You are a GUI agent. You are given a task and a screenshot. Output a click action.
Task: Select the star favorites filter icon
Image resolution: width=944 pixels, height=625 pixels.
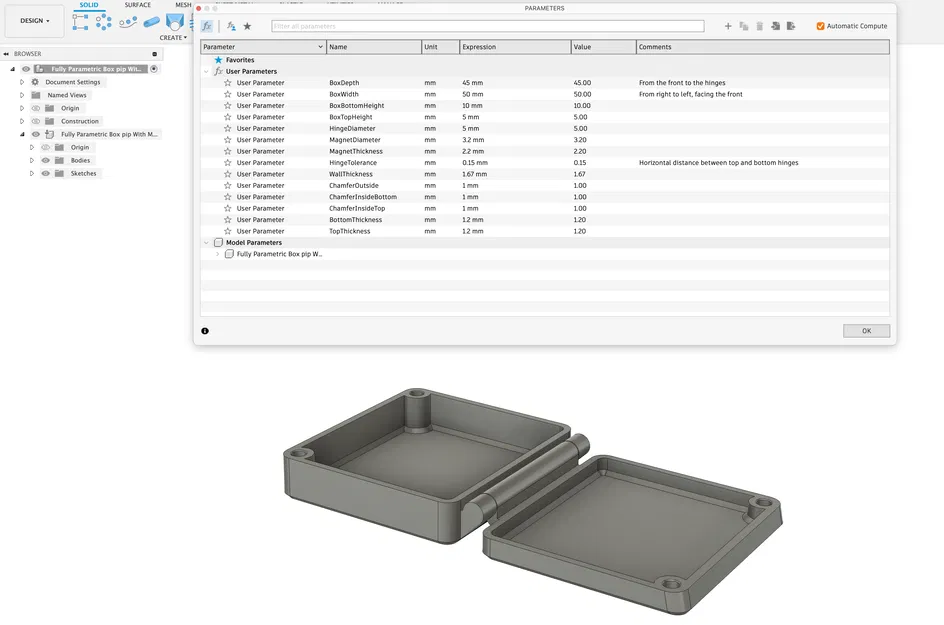click(x=247, y=26)
